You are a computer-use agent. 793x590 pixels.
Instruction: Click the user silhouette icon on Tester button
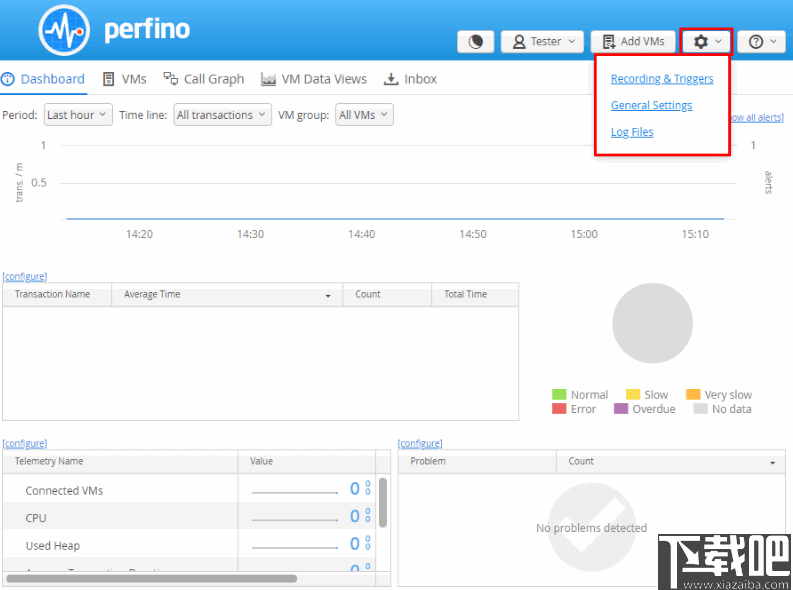pyautogui.click(x=519, y=41)
